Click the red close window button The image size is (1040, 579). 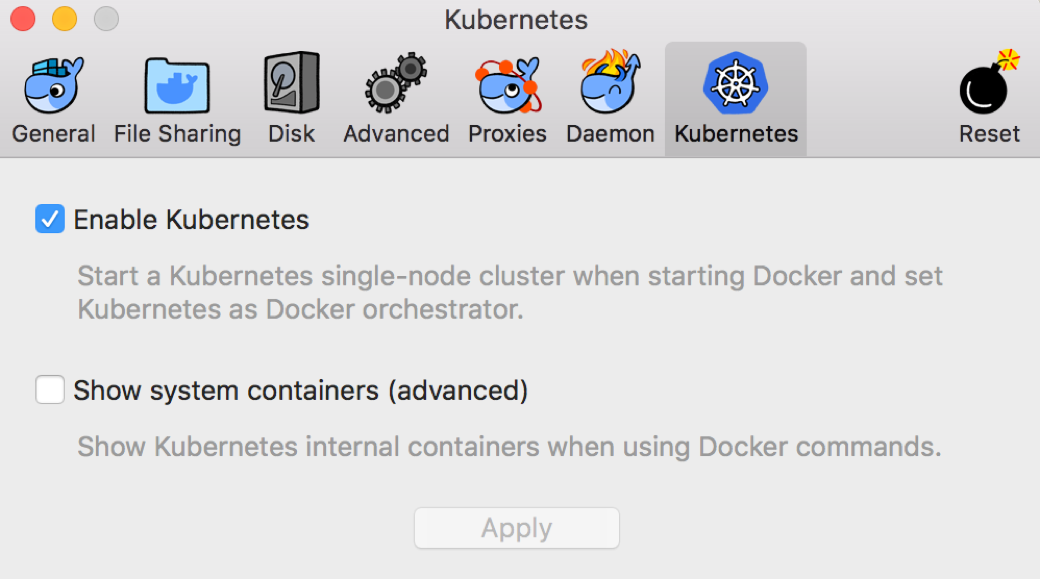pos(23,19)
